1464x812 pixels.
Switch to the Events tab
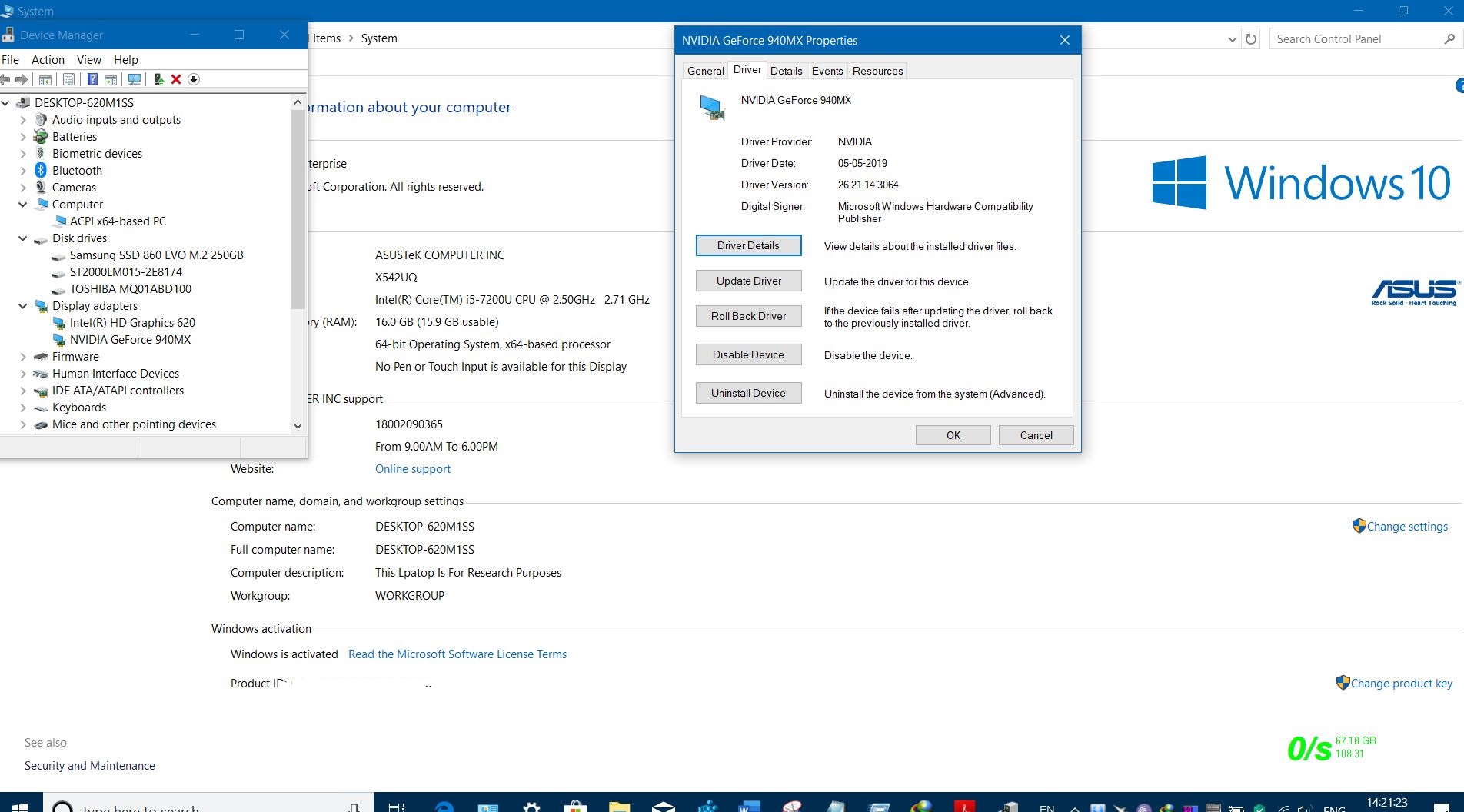[827, 71]
